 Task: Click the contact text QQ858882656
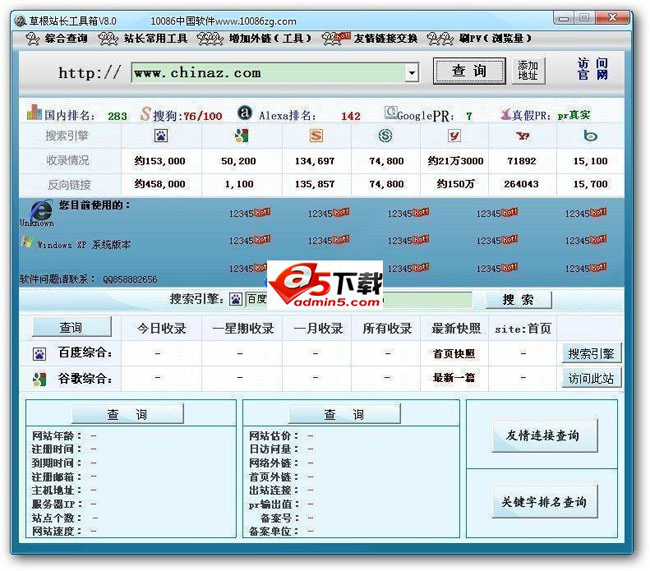pyautogui.click(x=130, y=279)
